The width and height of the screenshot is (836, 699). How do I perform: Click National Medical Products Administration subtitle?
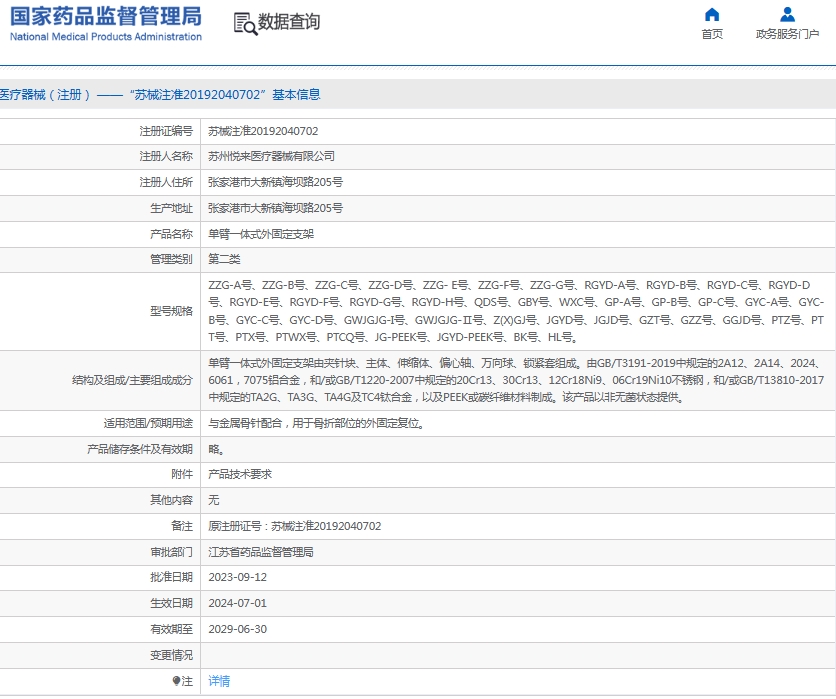click(106, 37)
